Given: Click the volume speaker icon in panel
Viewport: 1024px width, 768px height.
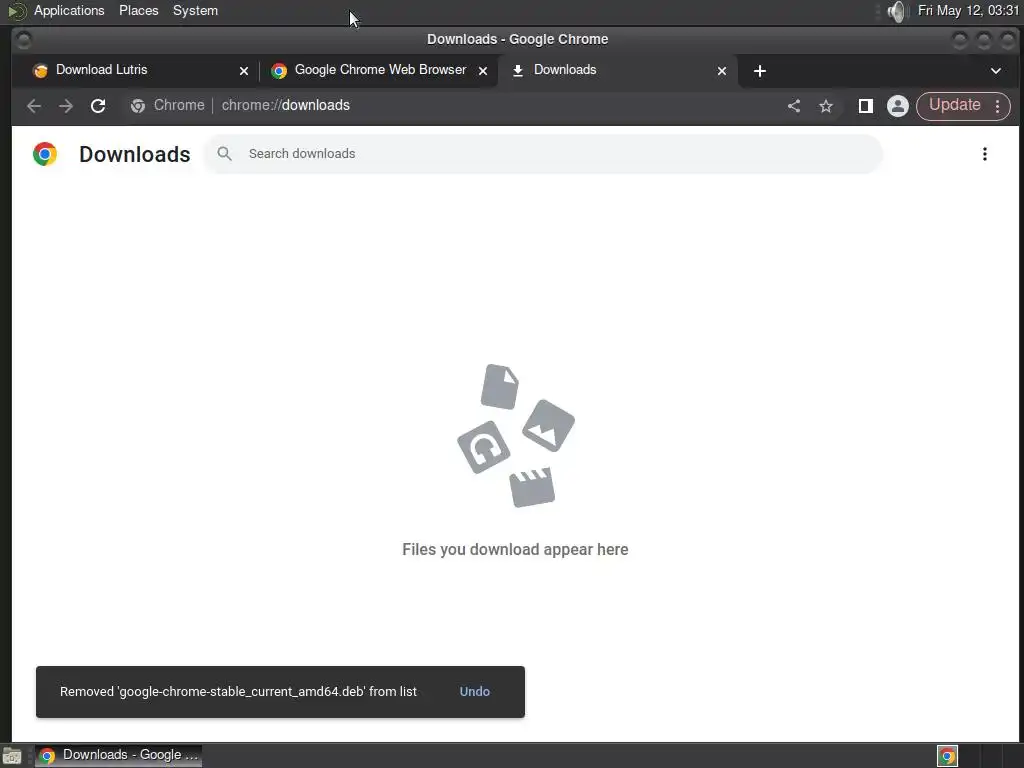Looking at the screenshot, I should pos(897,11).
